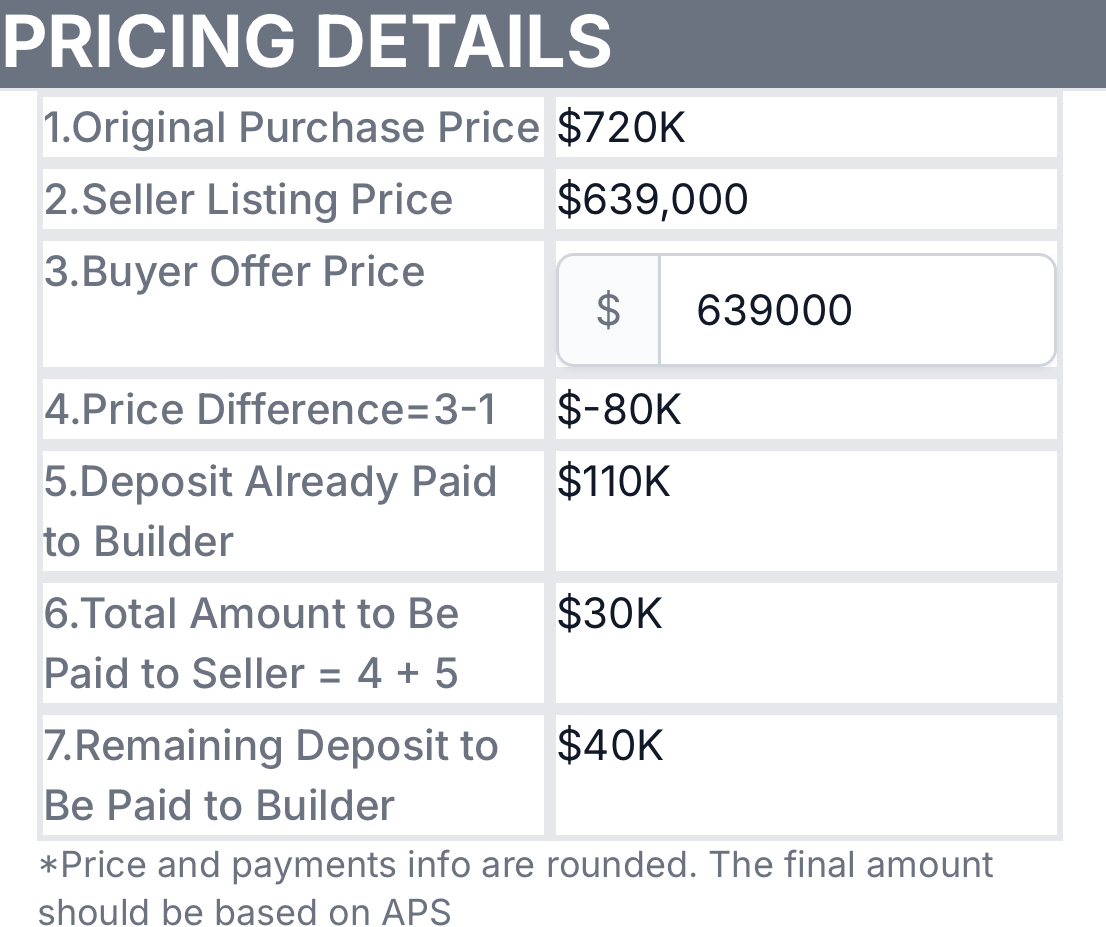Click the $110K deposit value
Viewport: 1106px width, 927px height.
point(614,482)
